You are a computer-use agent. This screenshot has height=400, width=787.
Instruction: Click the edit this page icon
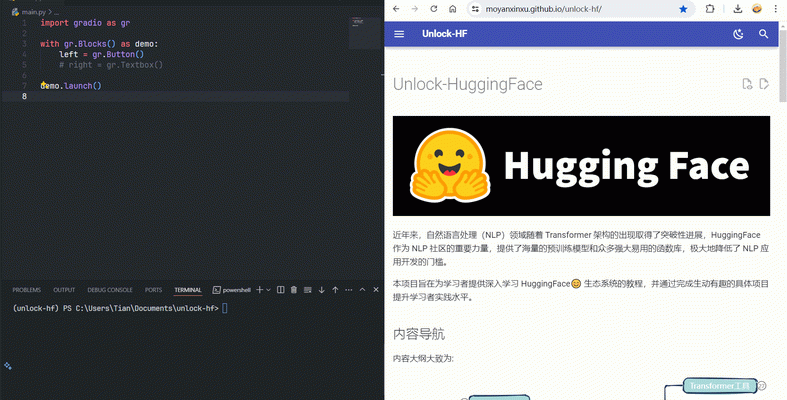coord(764,84)
